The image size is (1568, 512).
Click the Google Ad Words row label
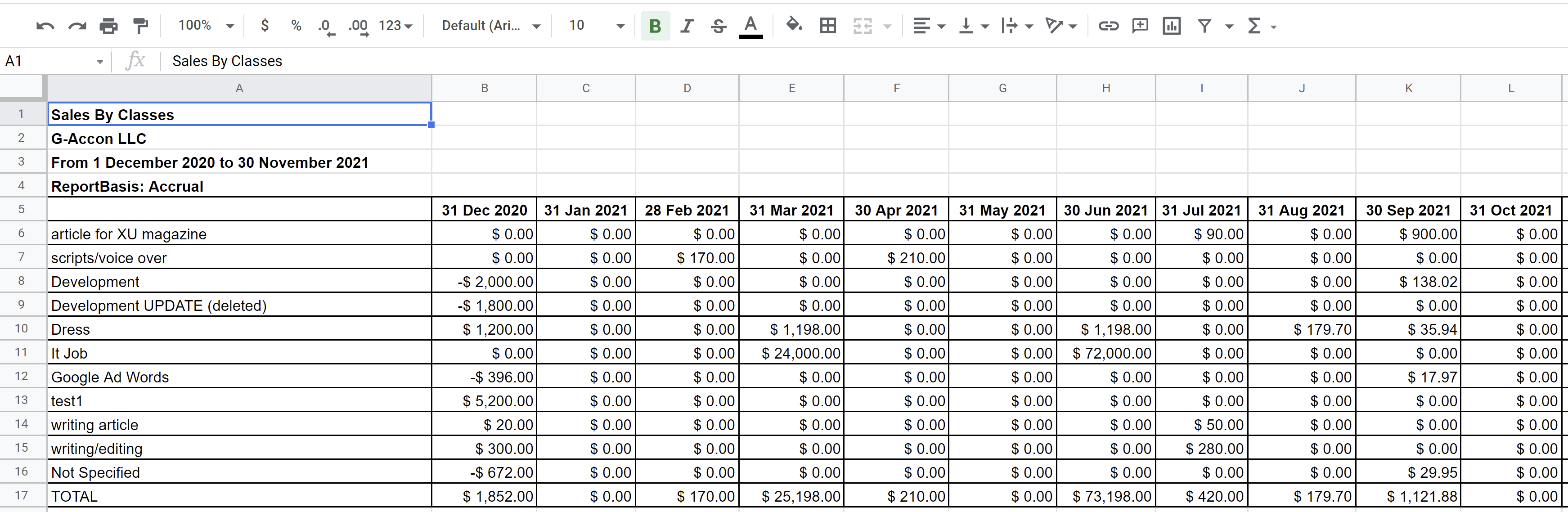tap(239, 377)
